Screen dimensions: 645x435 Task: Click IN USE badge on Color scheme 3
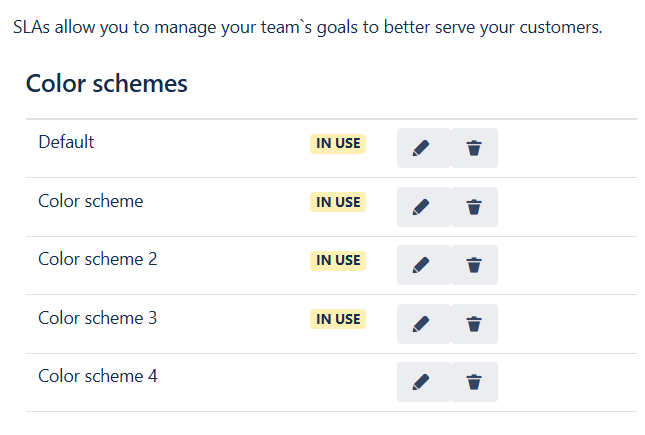click(338, 319)
